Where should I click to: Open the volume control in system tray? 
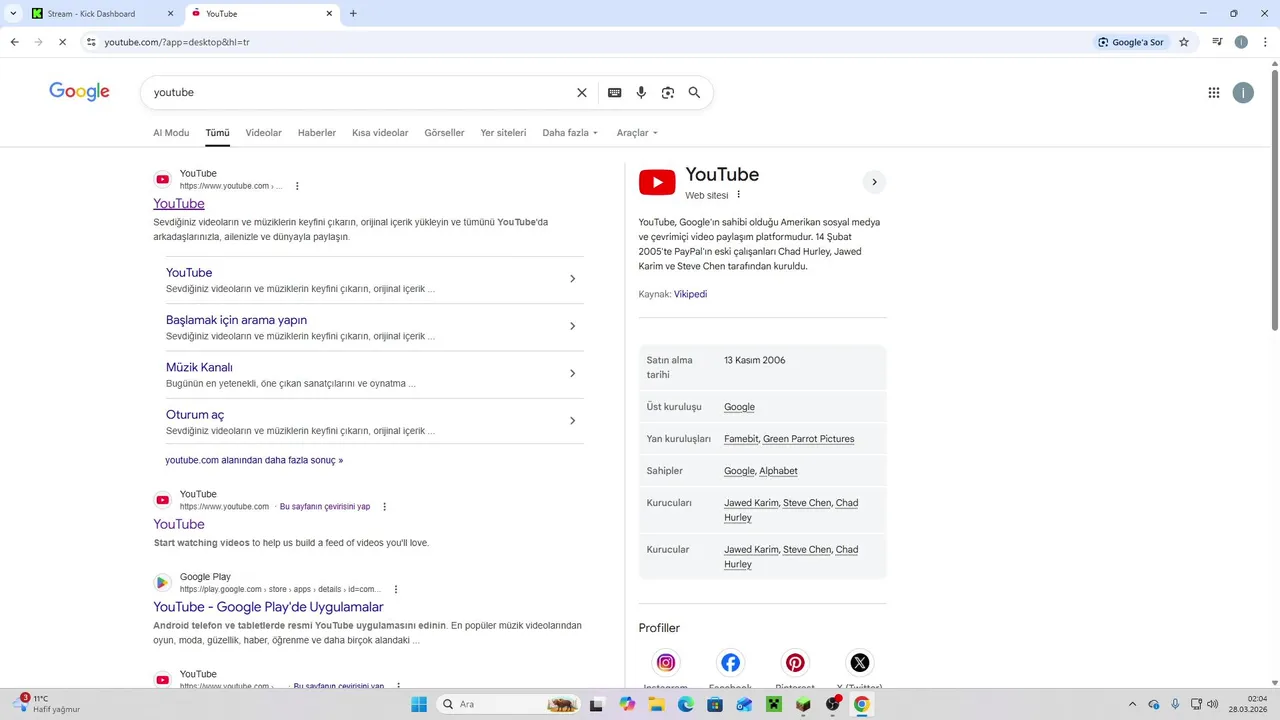tap(1213, 704)
